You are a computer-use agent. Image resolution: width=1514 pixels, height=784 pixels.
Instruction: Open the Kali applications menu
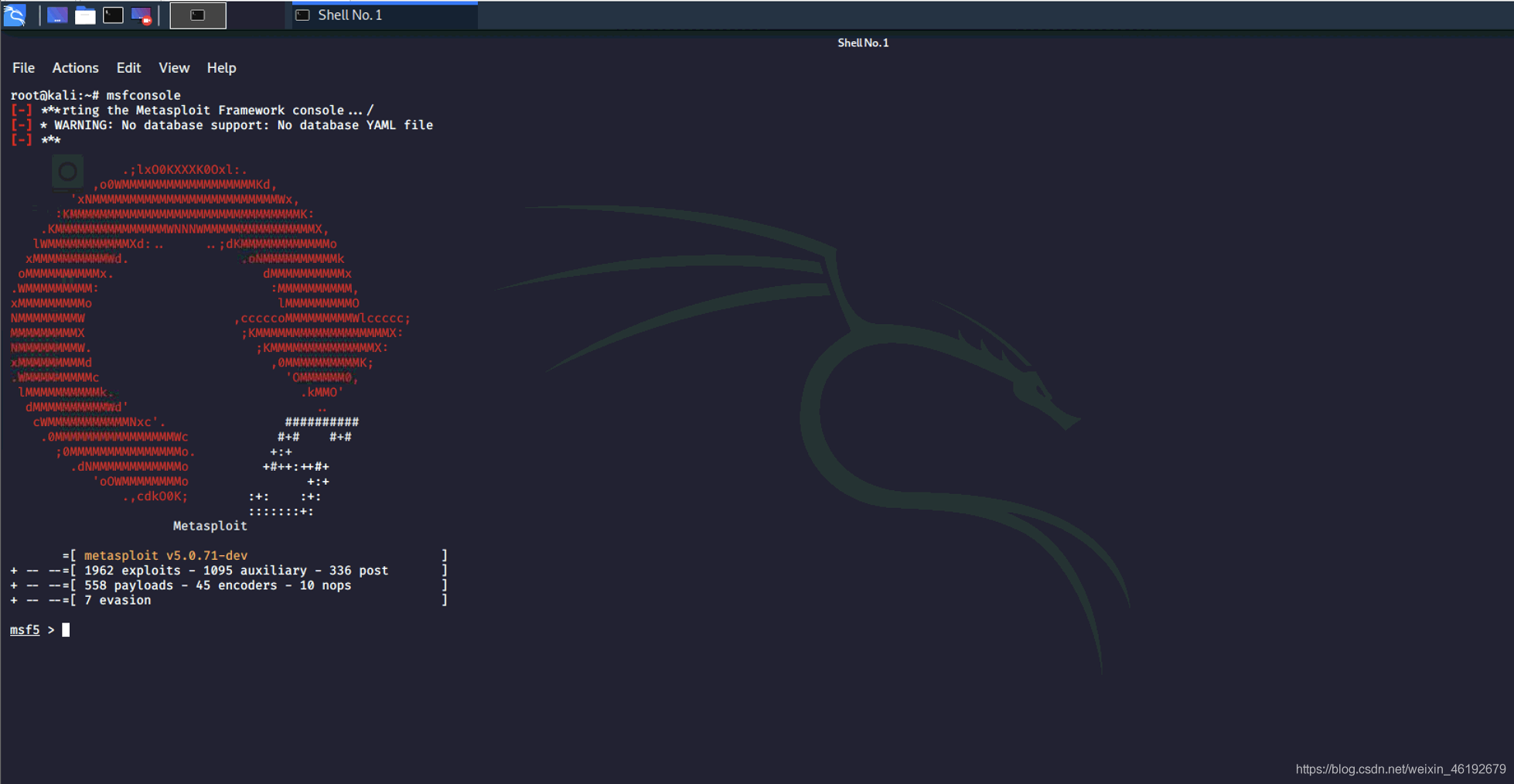tap(15, 15)
